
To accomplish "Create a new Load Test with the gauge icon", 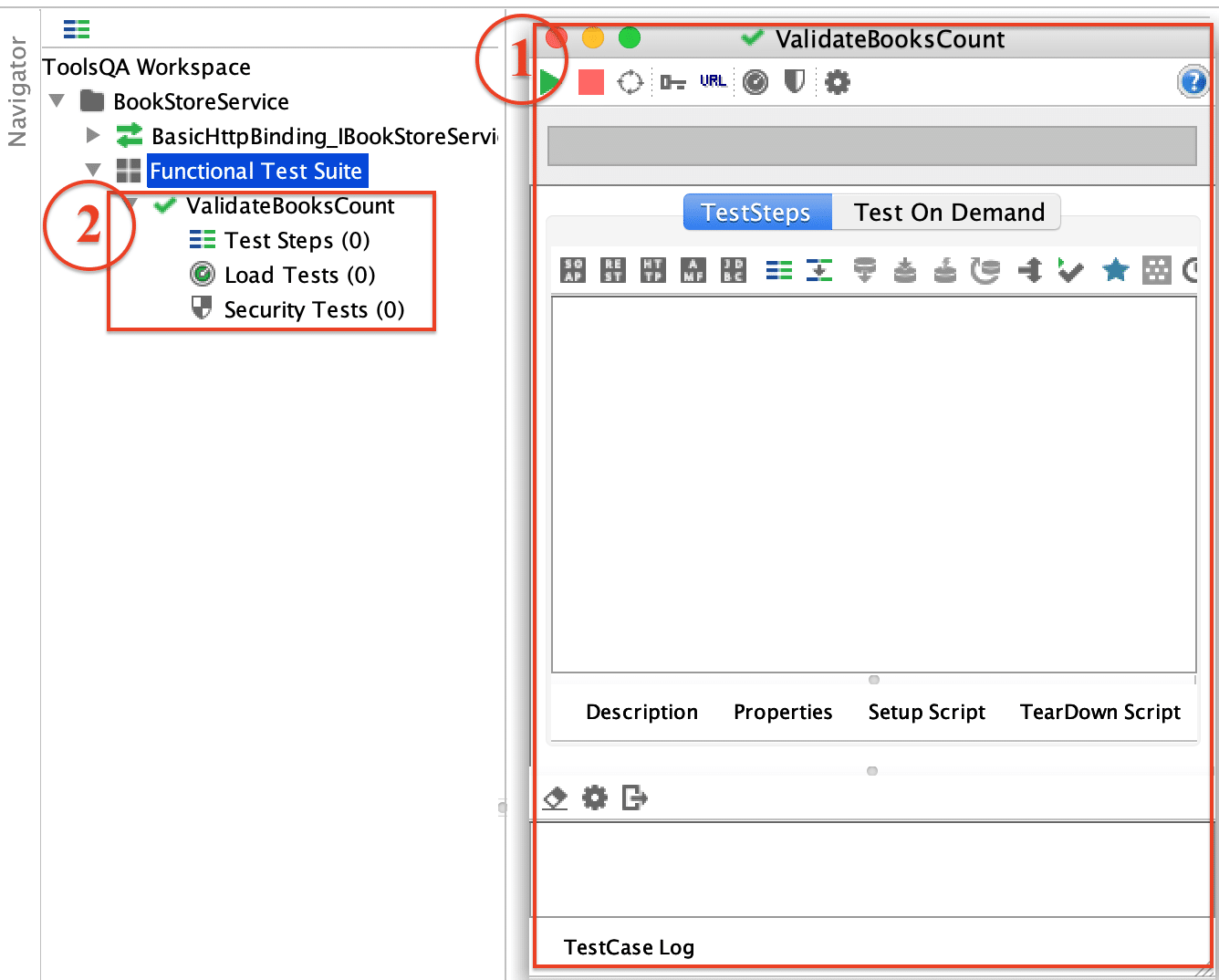I will pos(755,80).
